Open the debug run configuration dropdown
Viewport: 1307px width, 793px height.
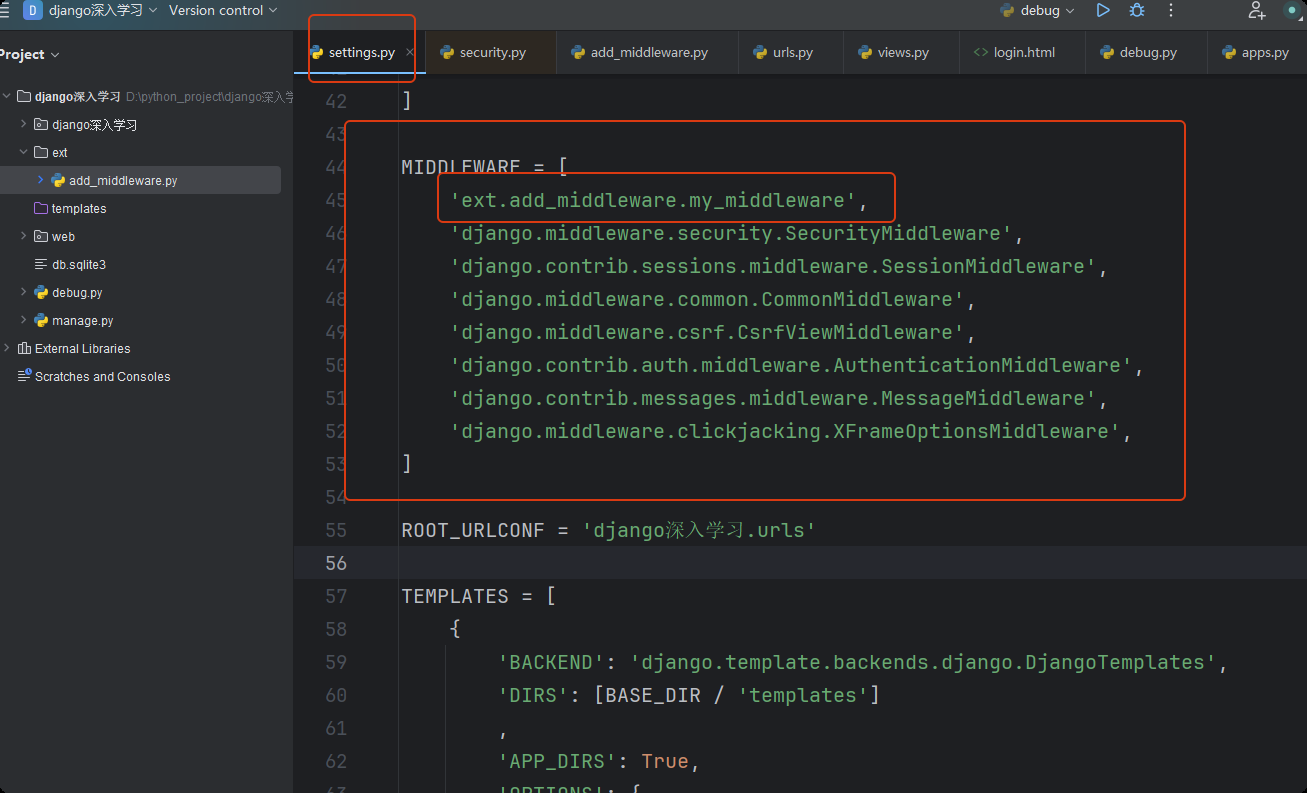1037,10
